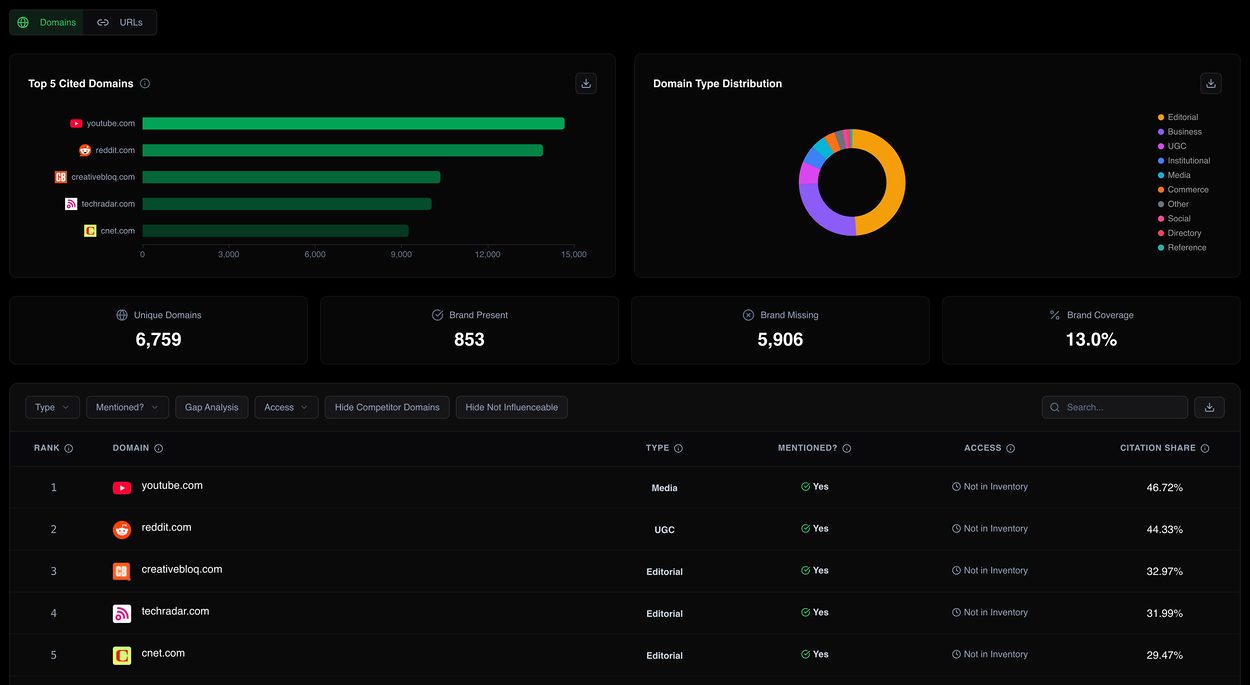Toggle the Directory legend entry
The width and height of the screenshot is (1250, 685).
(1181, 233)
